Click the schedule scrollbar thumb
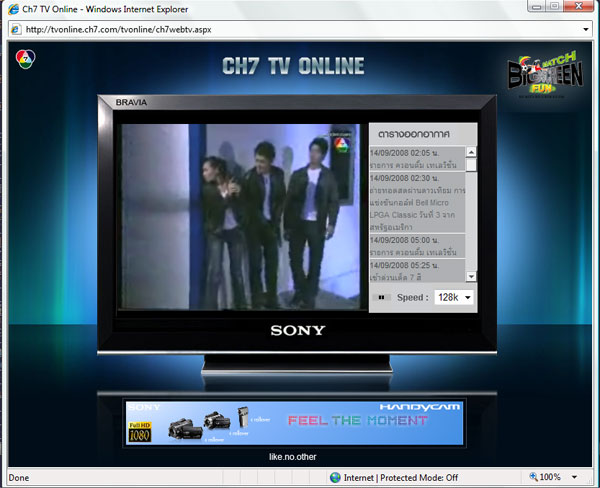 [471, 165]
